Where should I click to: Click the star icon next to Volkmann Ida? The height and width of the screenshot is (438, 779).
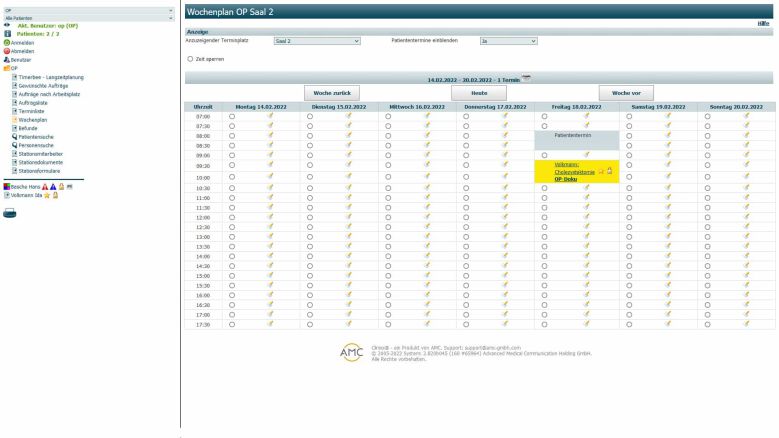click(x=46, y=195)
